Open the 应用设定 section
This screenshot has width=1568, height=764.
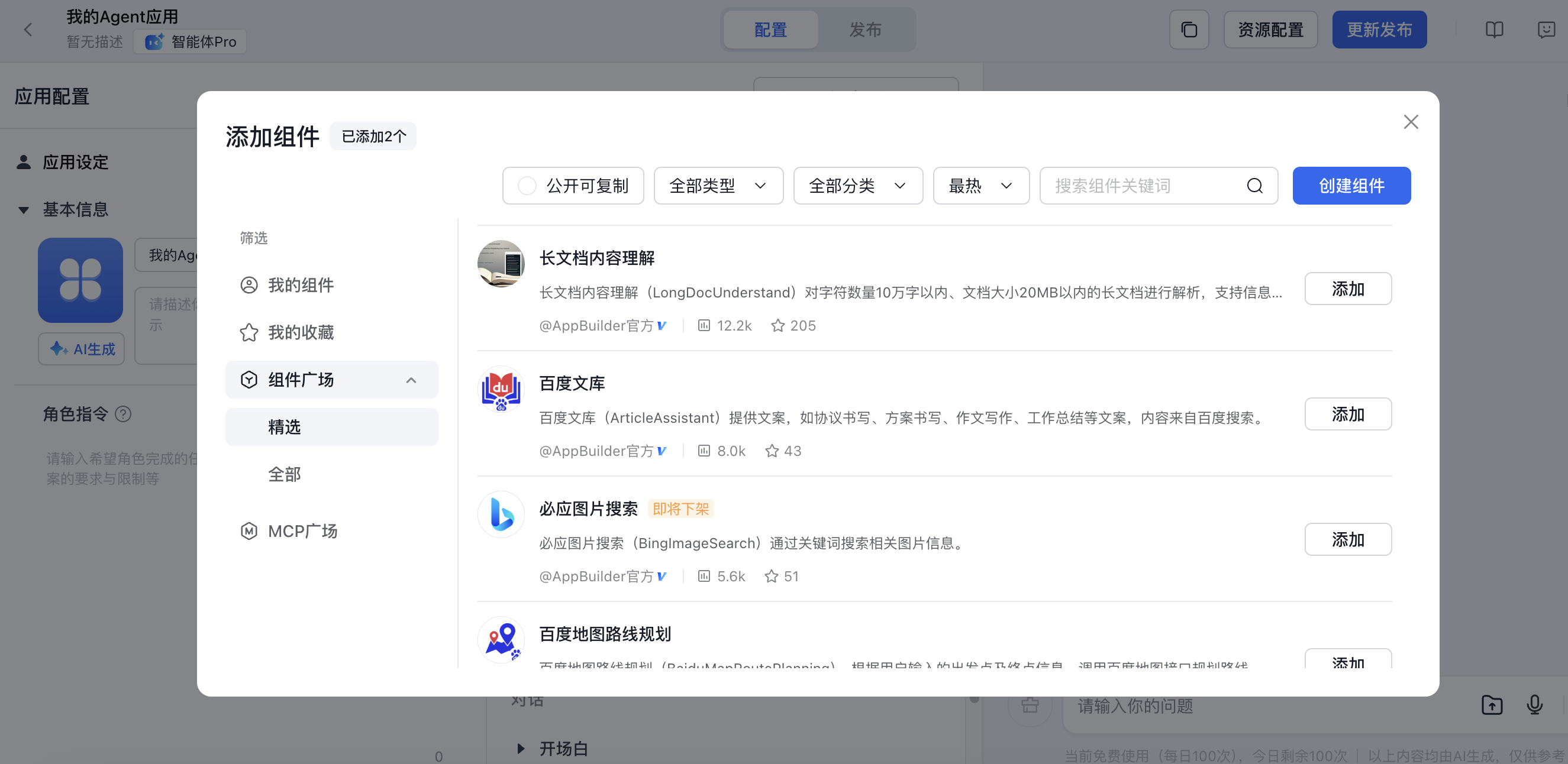76,163
